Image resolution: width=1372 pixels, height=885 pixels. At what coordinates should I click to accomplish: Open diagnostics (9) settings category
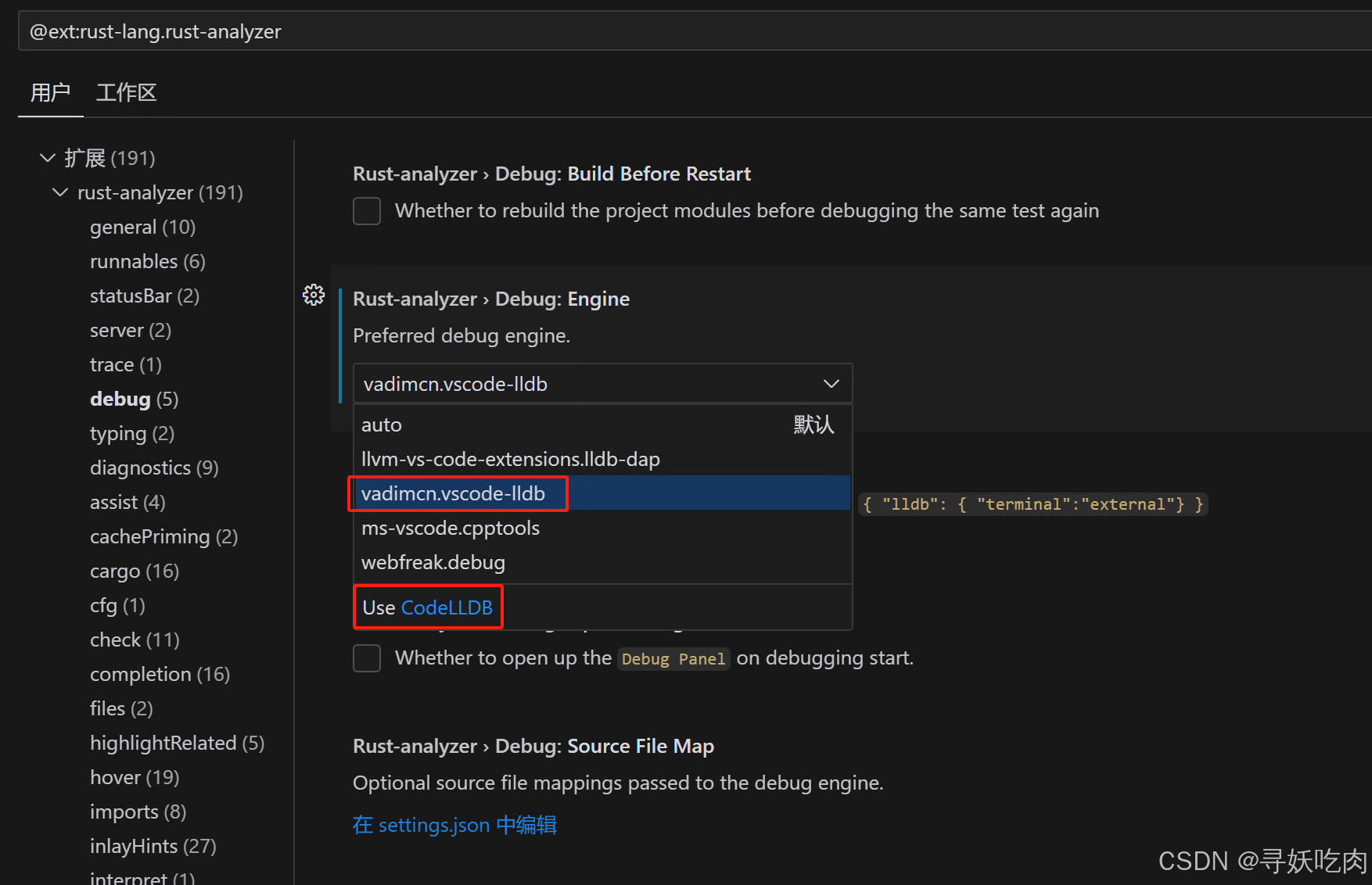click(x=154, y=468)
